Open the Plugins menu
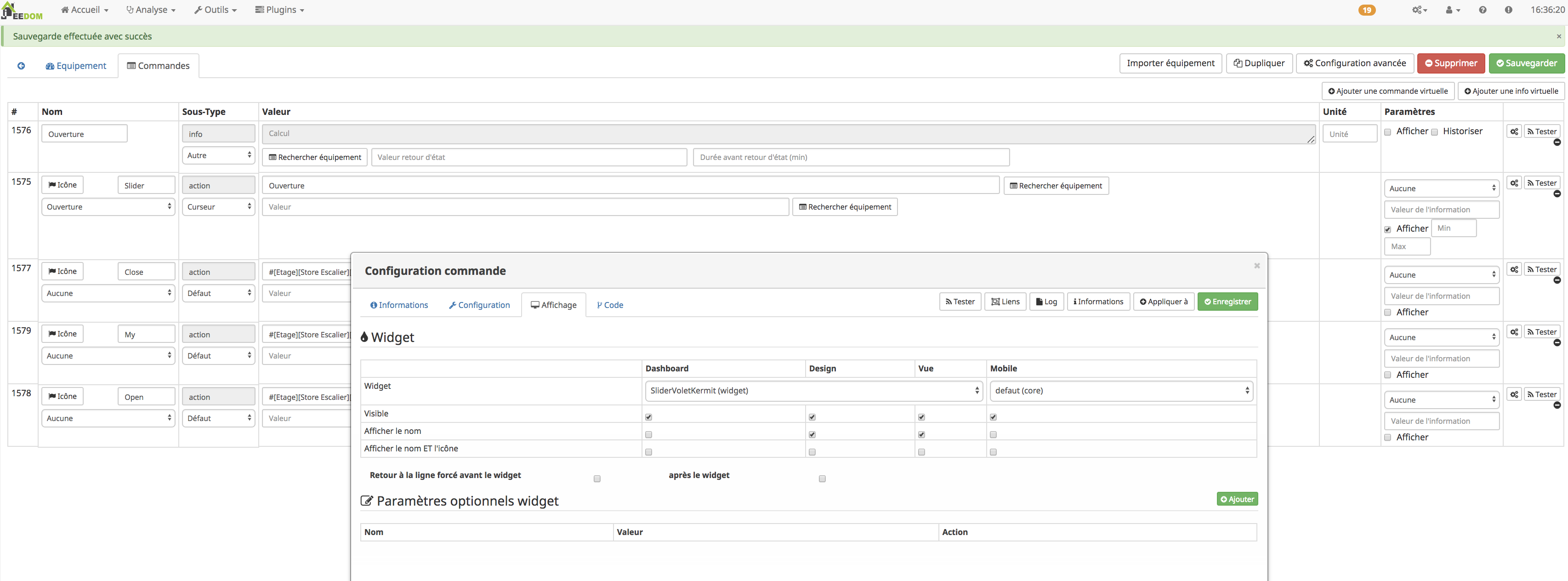1568x581 pixels. coord(279,10)
